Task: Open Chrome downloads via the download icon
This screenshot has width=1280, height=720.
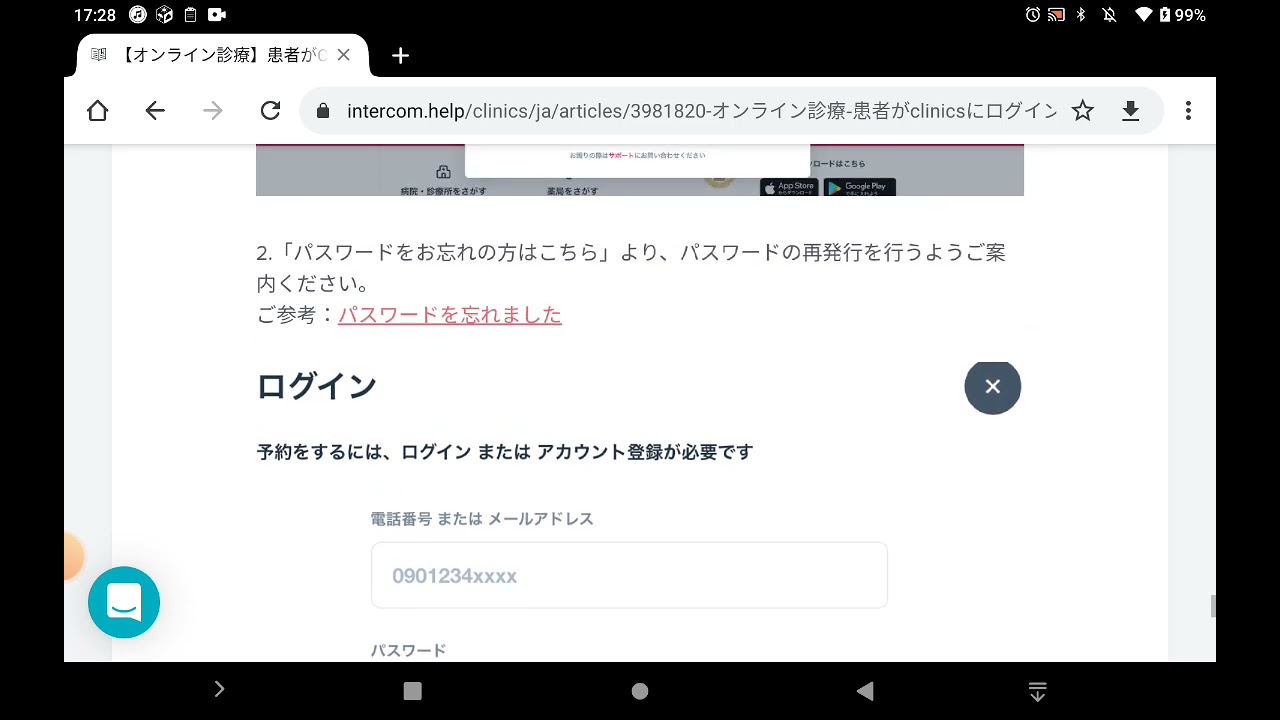Action: click(1131, 111)
